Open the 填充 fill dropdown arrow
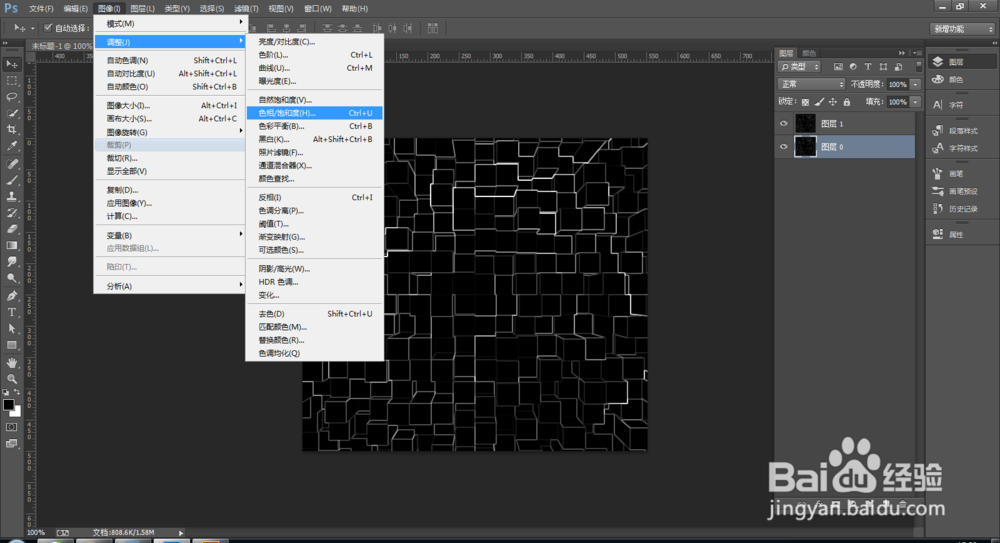Viewport: 1000px width, 543px height. (916, 102)
